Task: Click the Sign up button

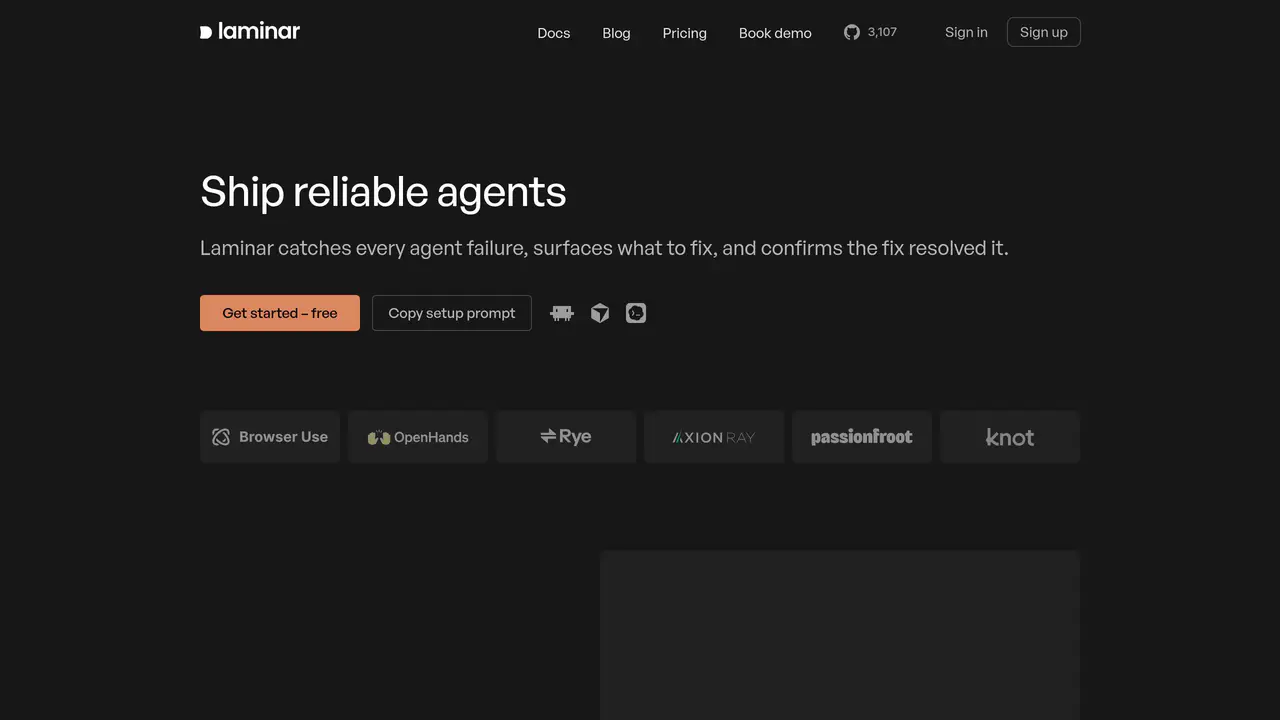Action: point(1044,32)
